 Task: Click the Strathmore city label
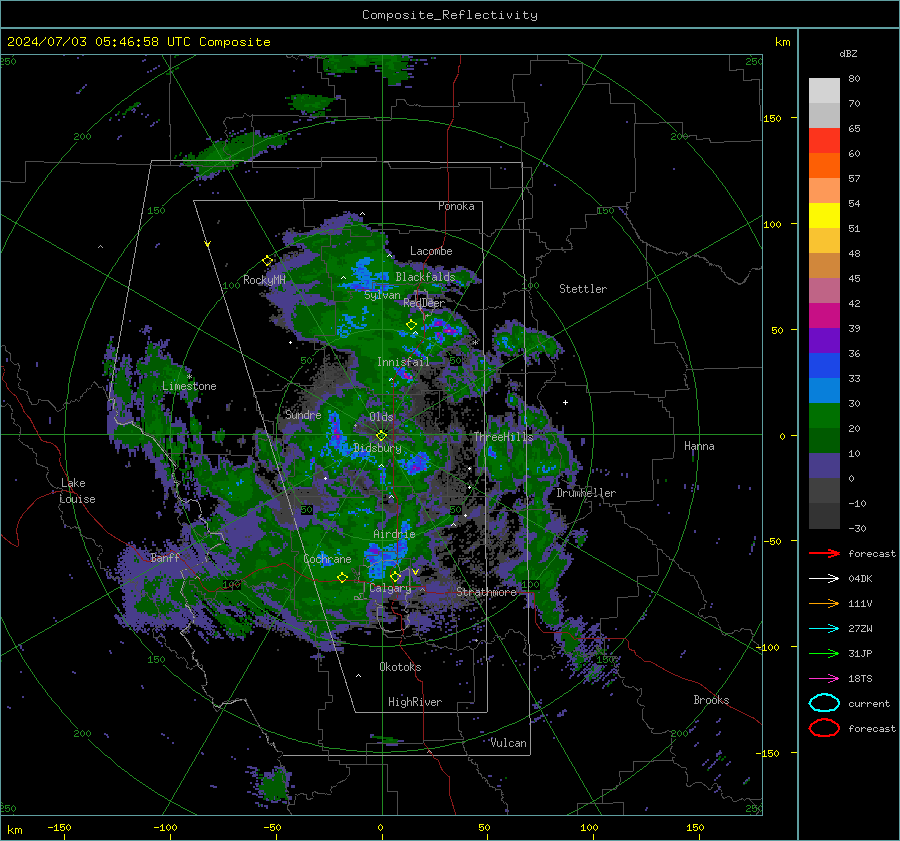[x=486, y=592]
